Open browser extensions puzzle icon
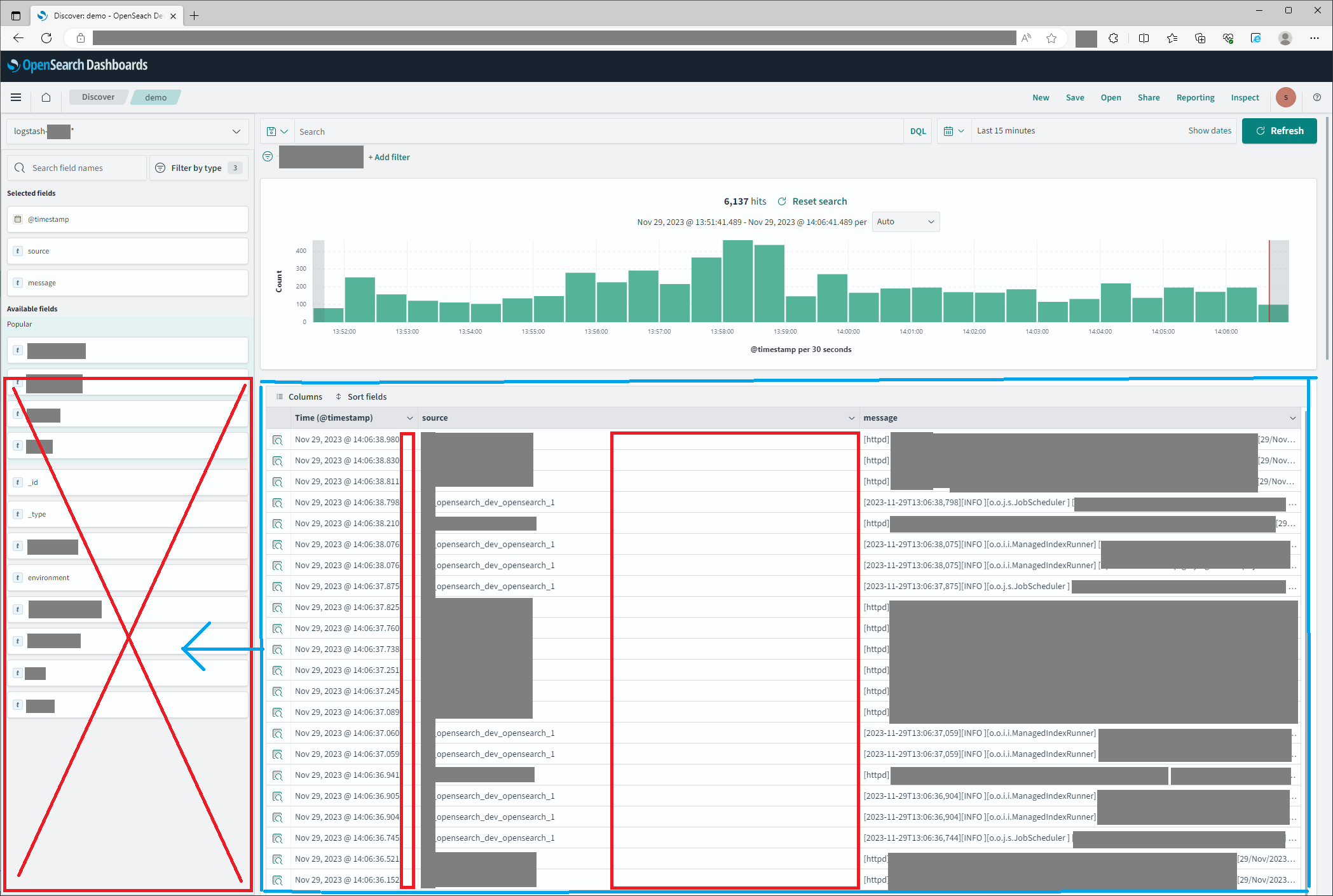This screenshot has width=1333, height=896. coord(1113,38)
